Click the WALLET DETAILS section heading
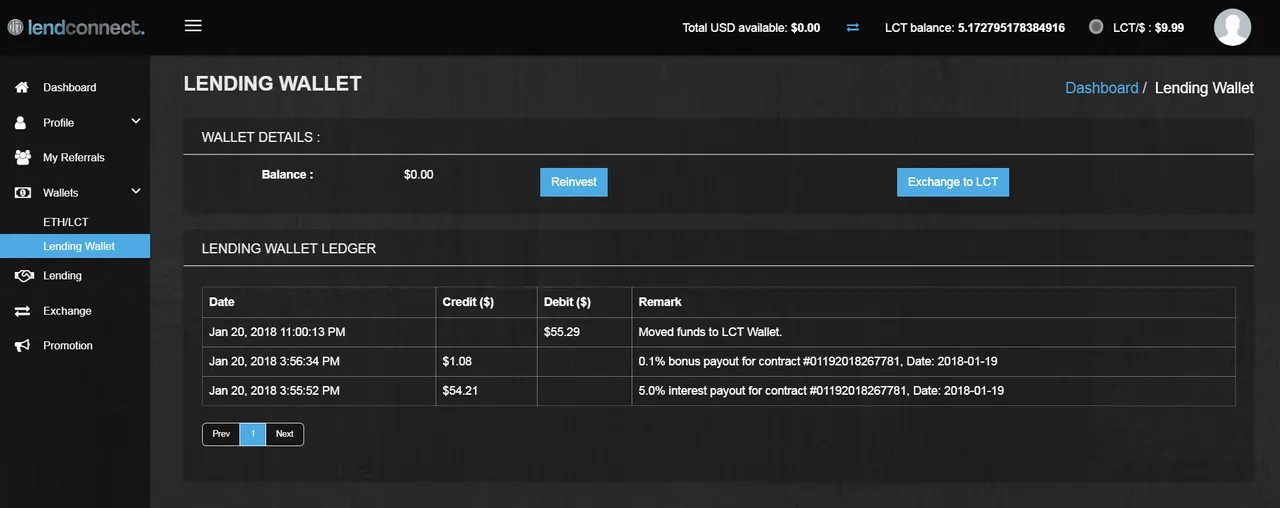The image size is (1280, 508). pos(261,137)
